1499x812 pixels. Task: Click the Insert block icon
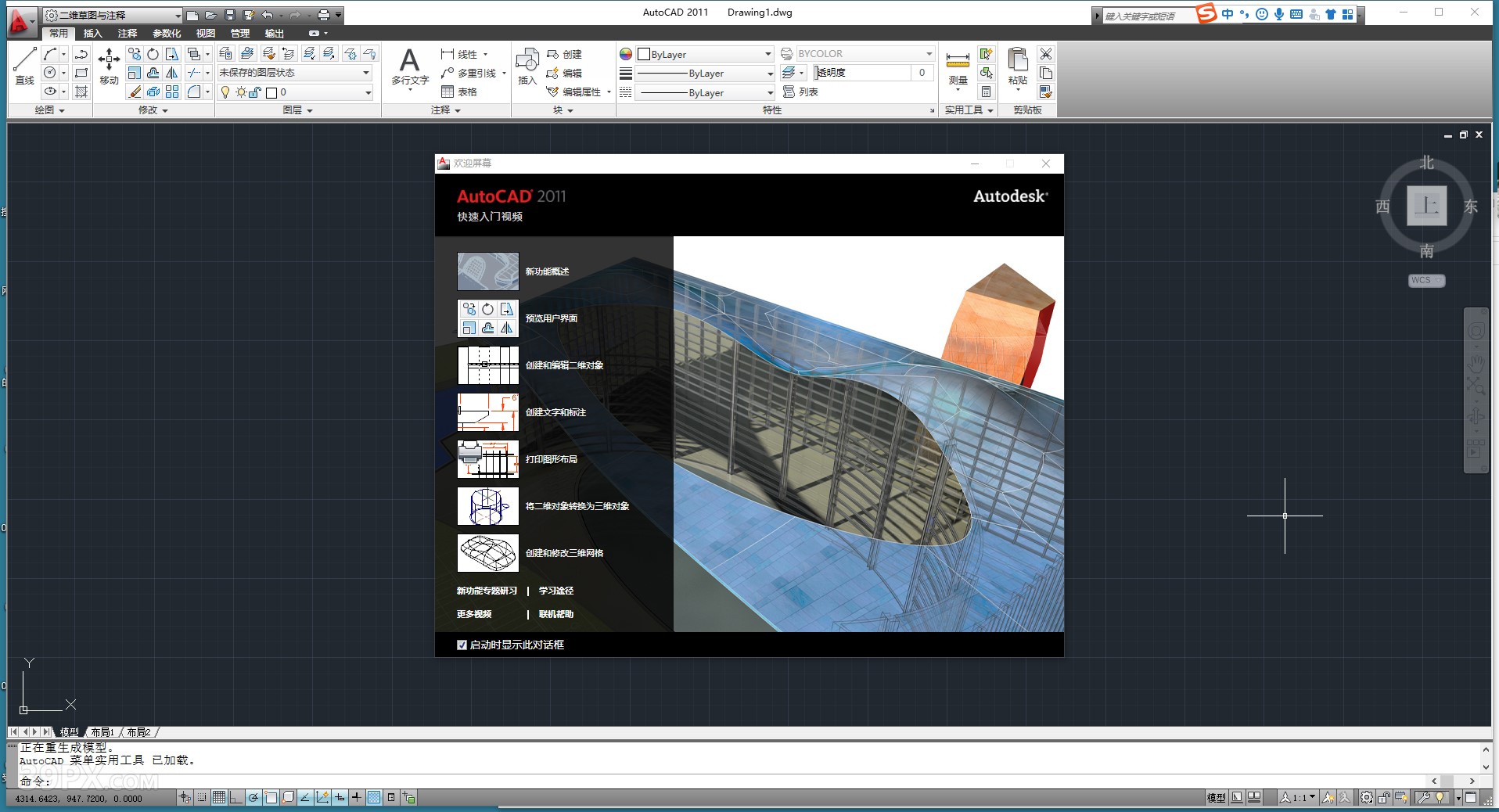526,63
